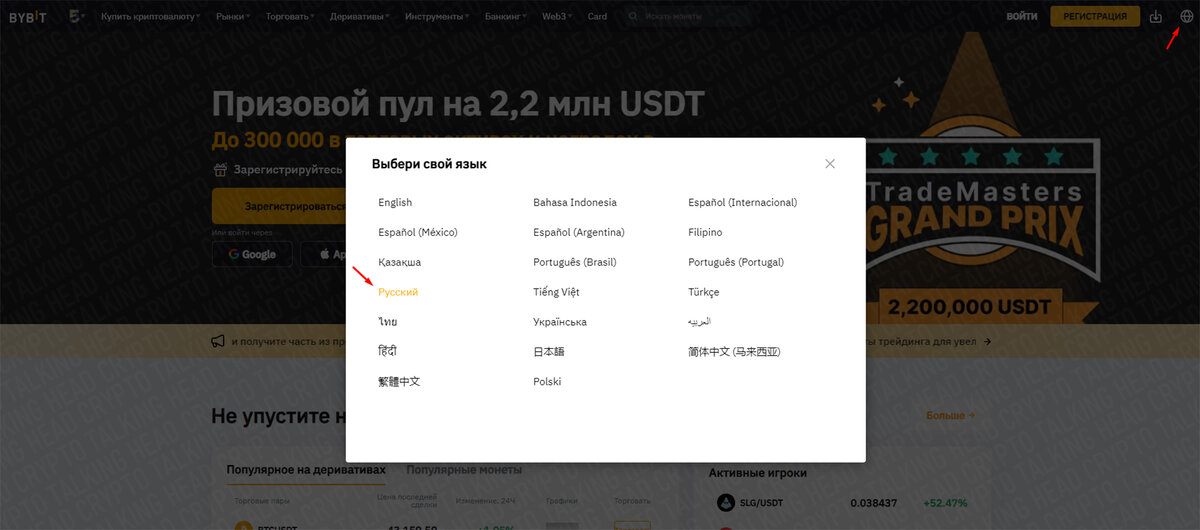Open the Card menu item
The image size is (1200, 530).
pyautogui.click(x=597, y=17)
